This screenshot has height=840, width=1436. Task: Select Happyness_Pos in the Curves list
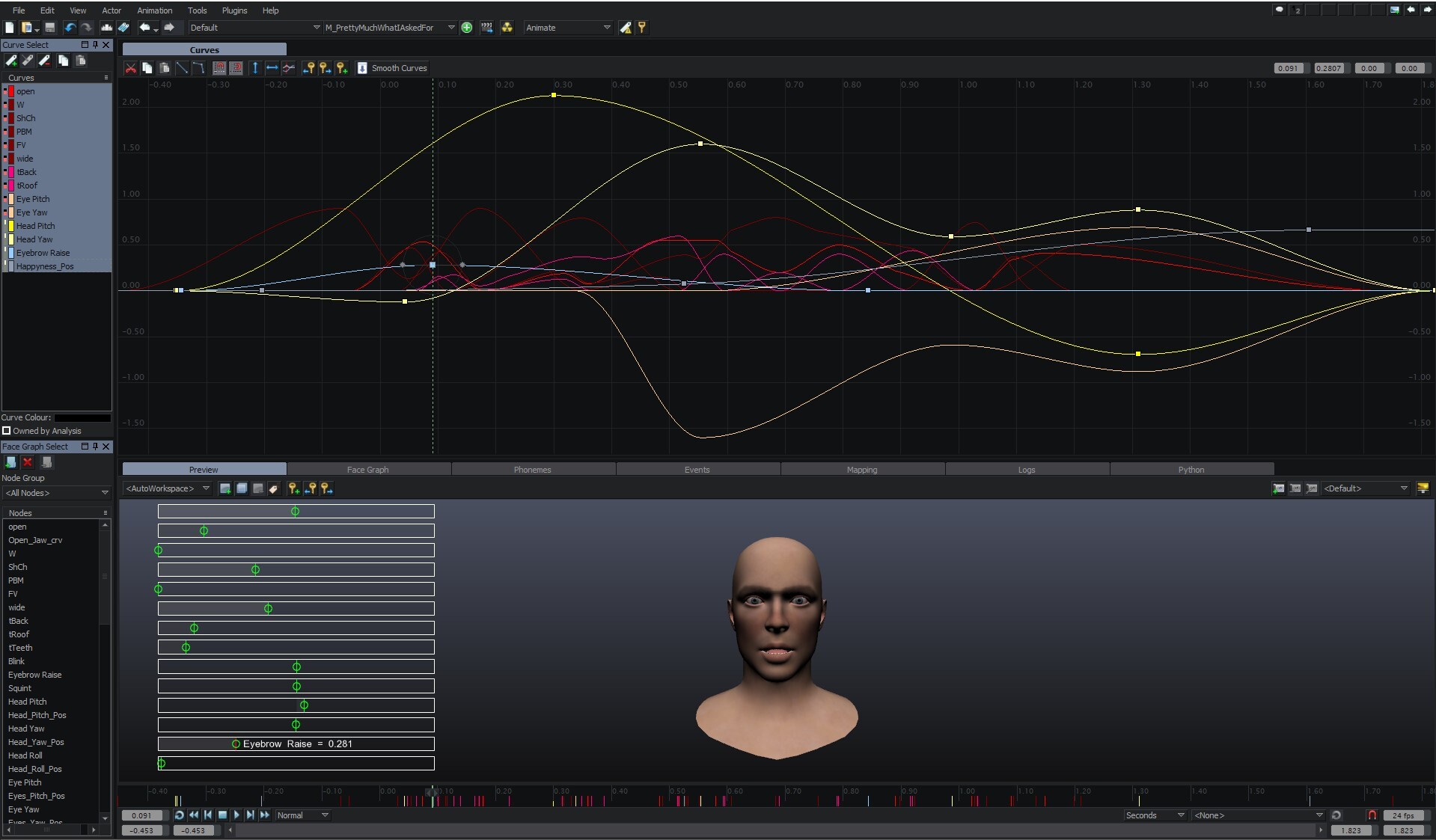tap(46, 266)
